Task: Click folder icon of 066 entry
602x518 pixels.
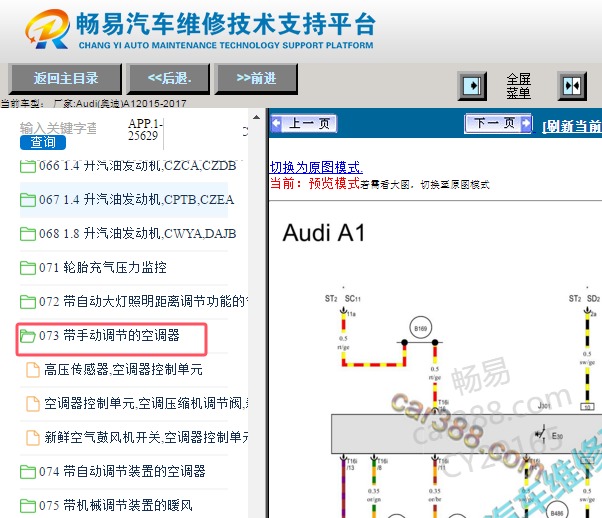Action: [28, 167]
